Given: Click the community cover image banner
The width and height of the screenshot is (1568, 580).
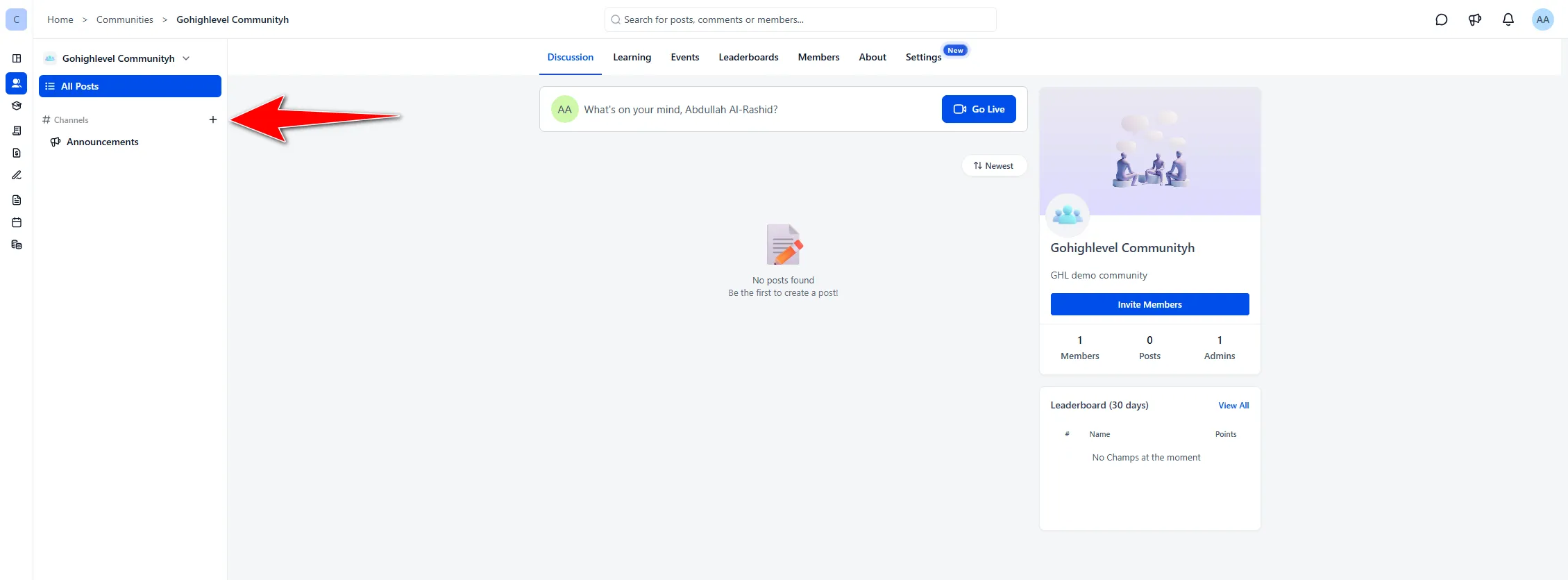Looking at the screenshot, I should (x=1149, y=150).
